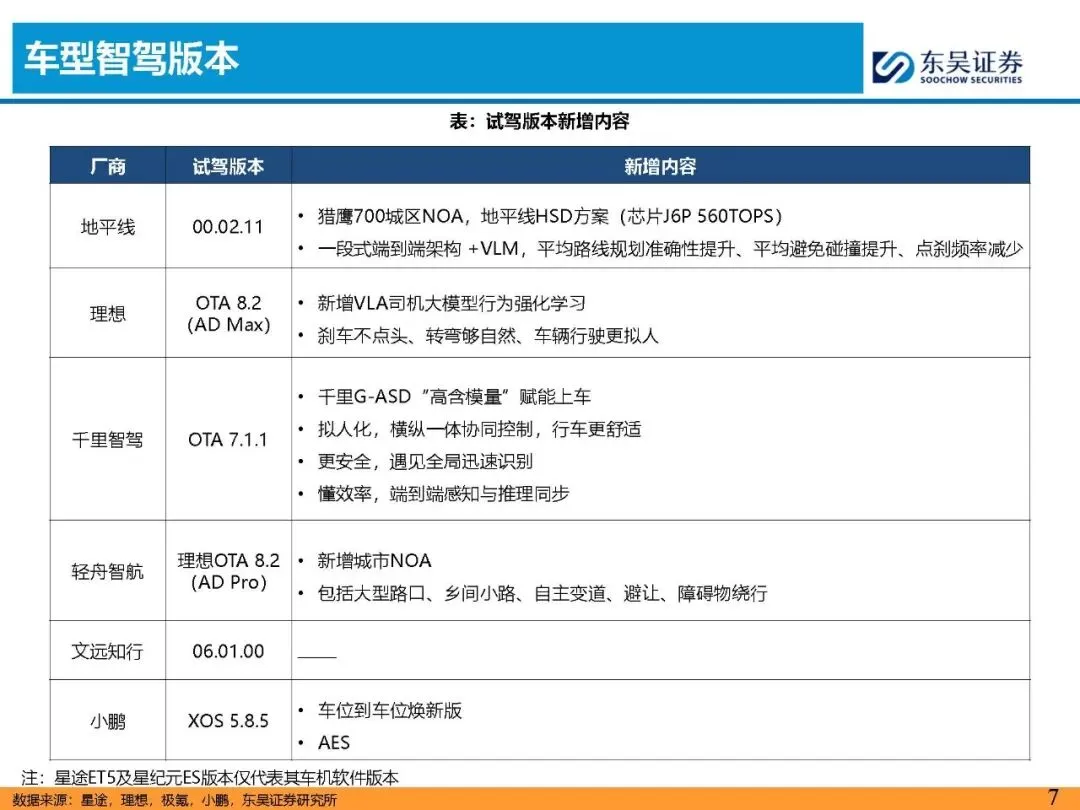Click the 厂商 column header

(107, 166)
